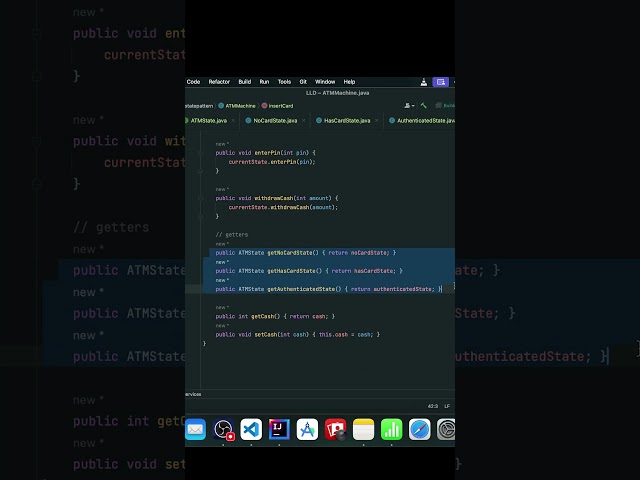The image size is (640, 480).
Task: Switch to the NoCardState.java tab
Action: click(x=274, y=120)
